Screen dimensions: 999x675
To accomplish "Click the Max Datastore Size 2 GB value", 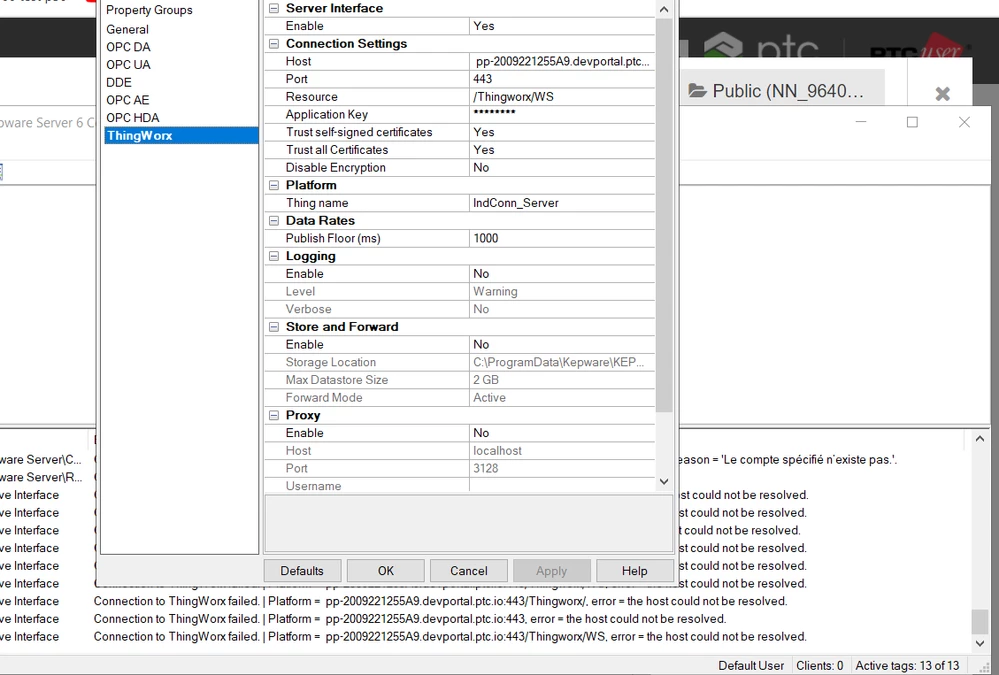I will coord(562,381).
